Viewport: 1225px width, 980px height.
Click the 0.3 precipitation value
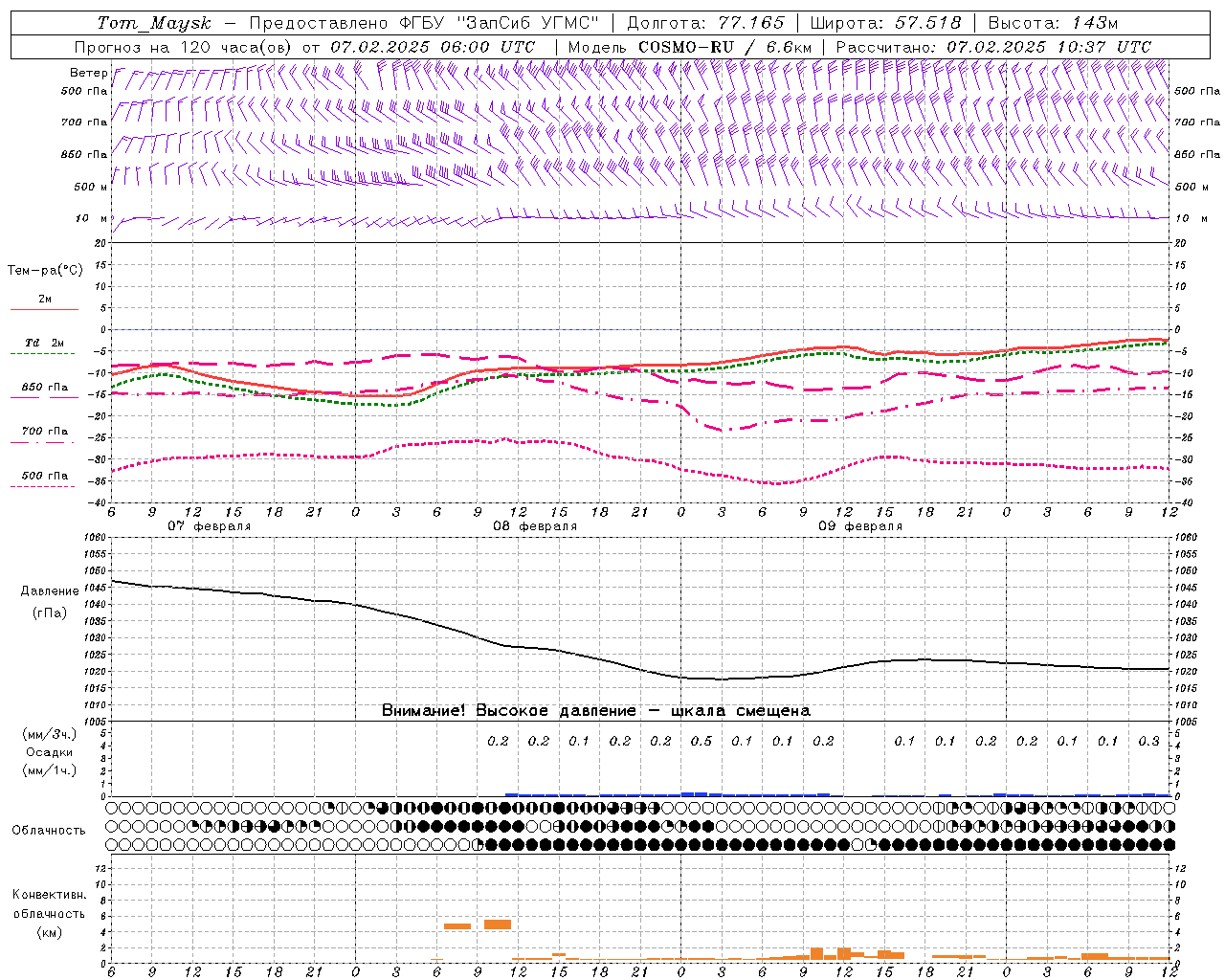tap(1148, 741)
